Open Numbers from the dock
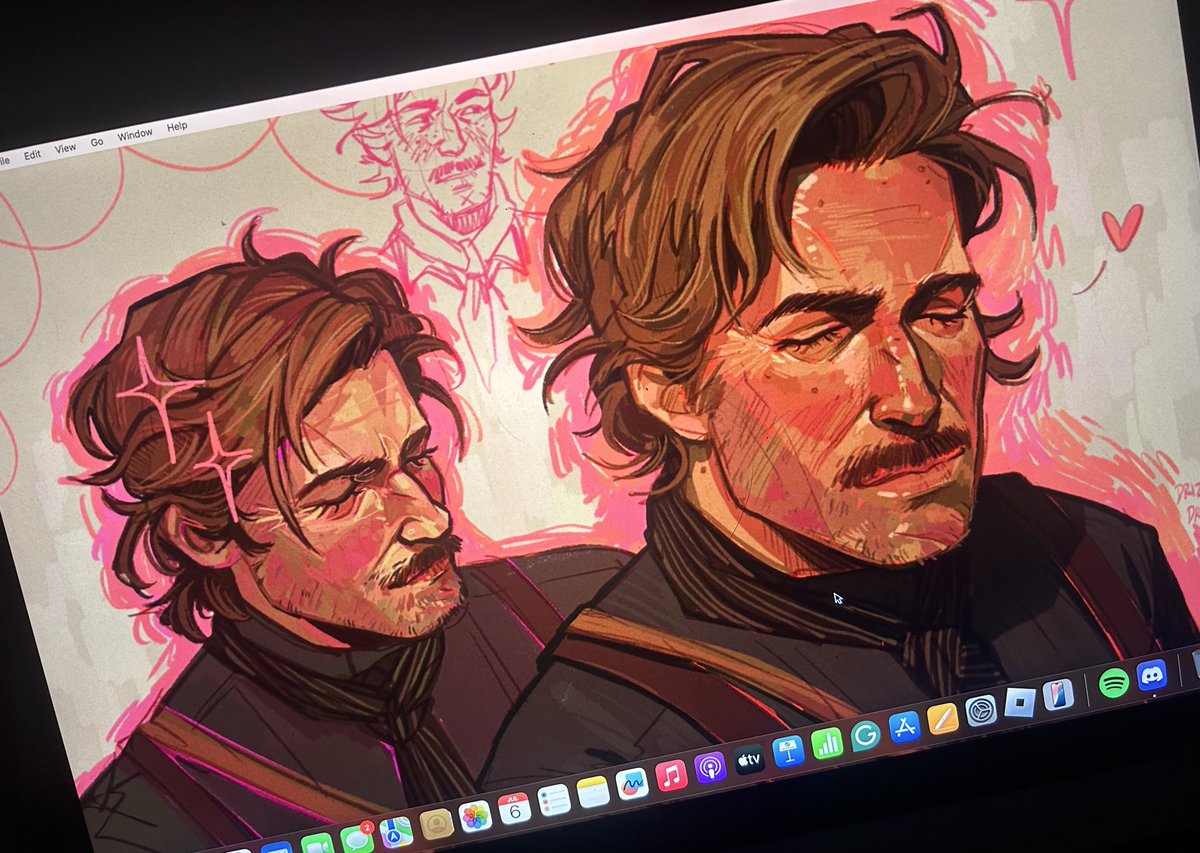Screen dimensions: 1200x853 (827, 743)
